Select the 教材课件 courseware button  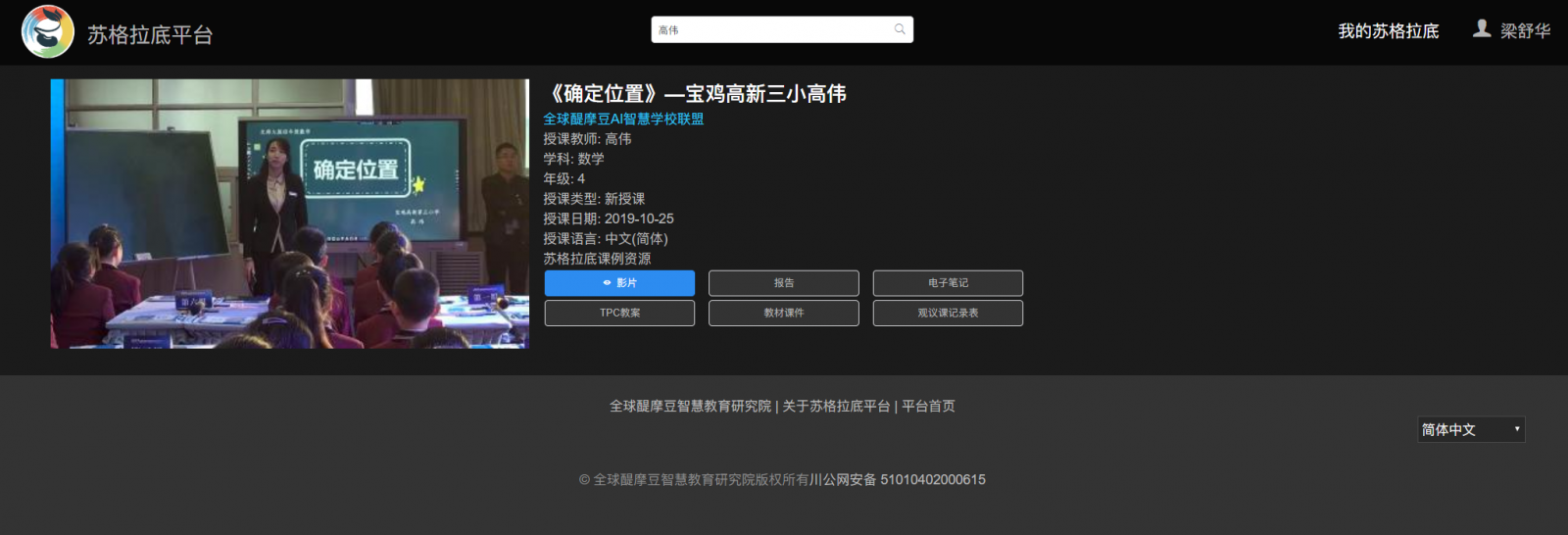tap(783, 313)
